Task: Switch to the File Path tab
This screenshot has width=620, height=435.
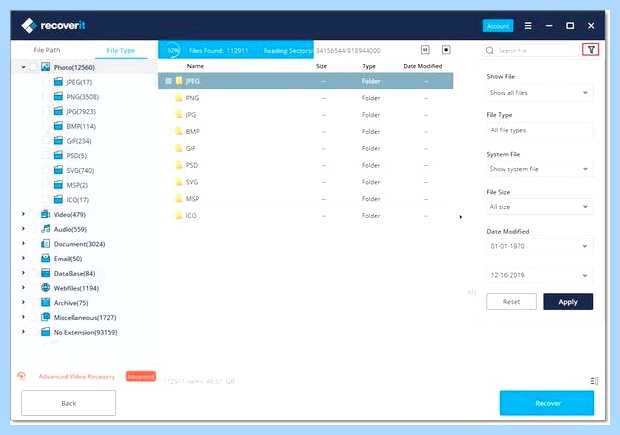Action: pos(47,50)
